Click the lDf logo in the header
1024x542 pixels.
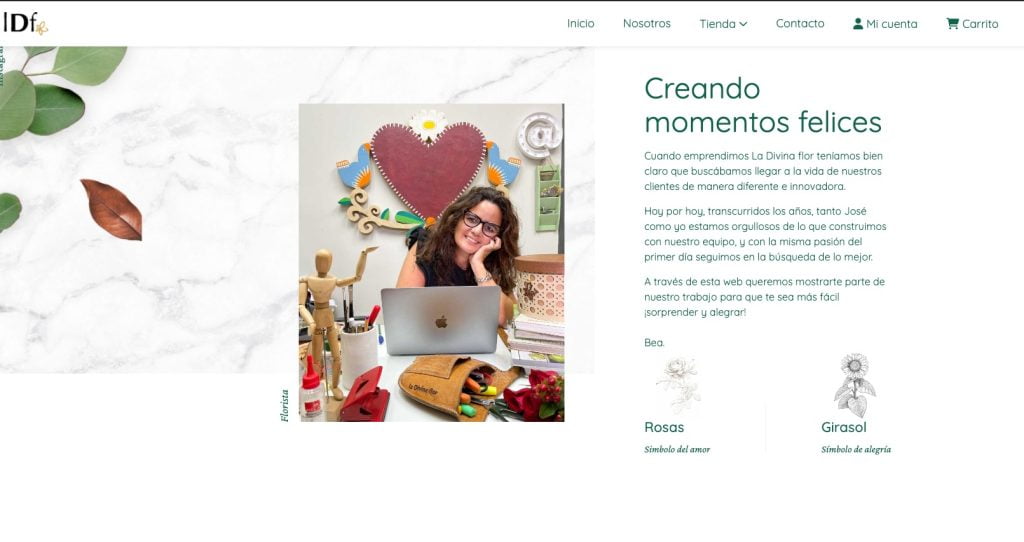click(x=25, y=24)
